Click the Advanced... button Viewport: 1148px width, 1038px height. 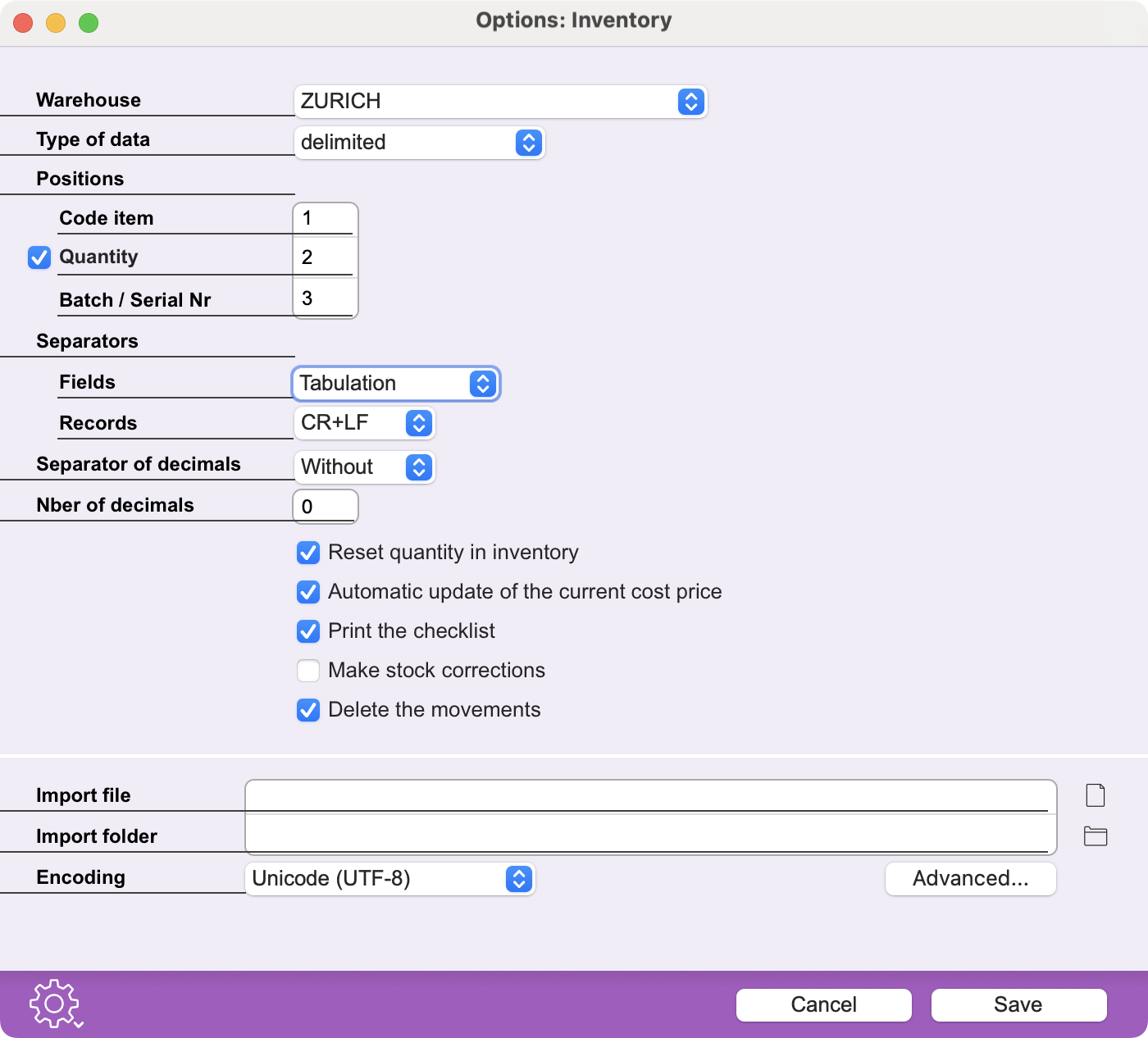coord(971,879)
